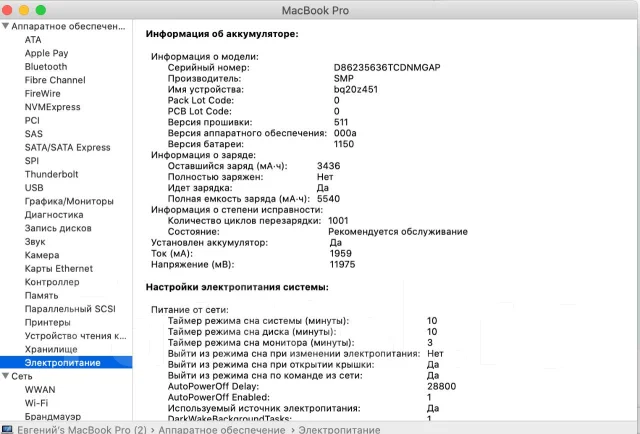Open Thunderbolt hardware entry
The image size is (640, 434).
[51, 174]
